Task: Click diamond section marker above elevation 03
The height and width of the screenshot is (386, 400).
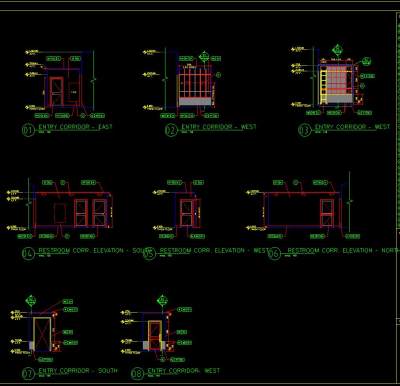Action: pyautogui.click(x=338, y=50)
